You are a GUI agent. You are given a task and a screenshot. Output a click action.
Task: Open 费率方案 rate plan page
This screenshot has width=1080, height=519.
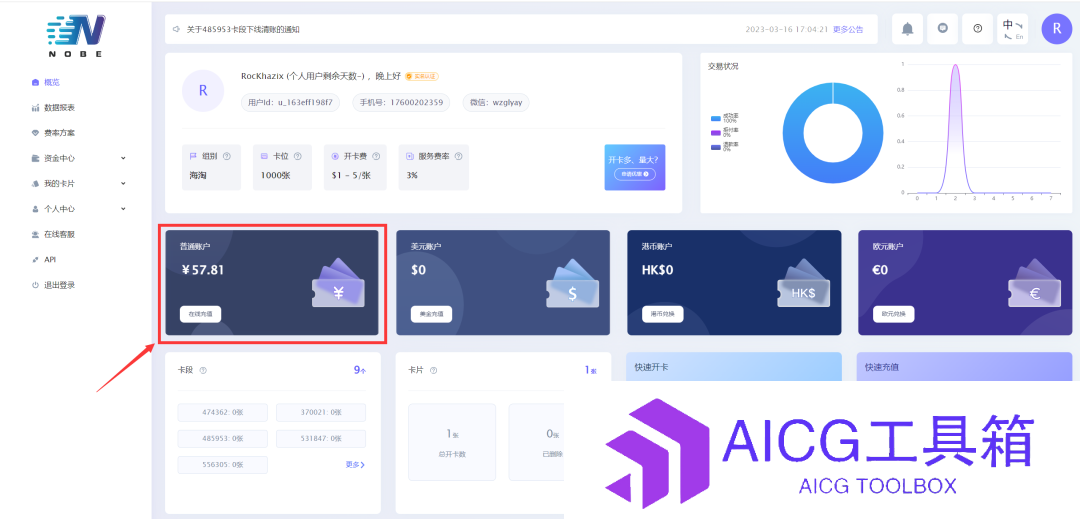point(59,133)
